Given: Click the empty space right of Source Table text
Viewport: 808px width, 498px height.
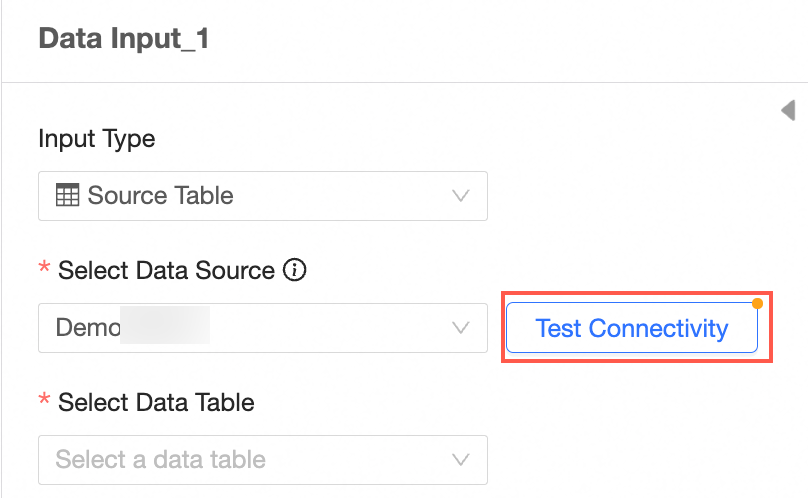Looking at the screenshot, I should click(340, 196).
